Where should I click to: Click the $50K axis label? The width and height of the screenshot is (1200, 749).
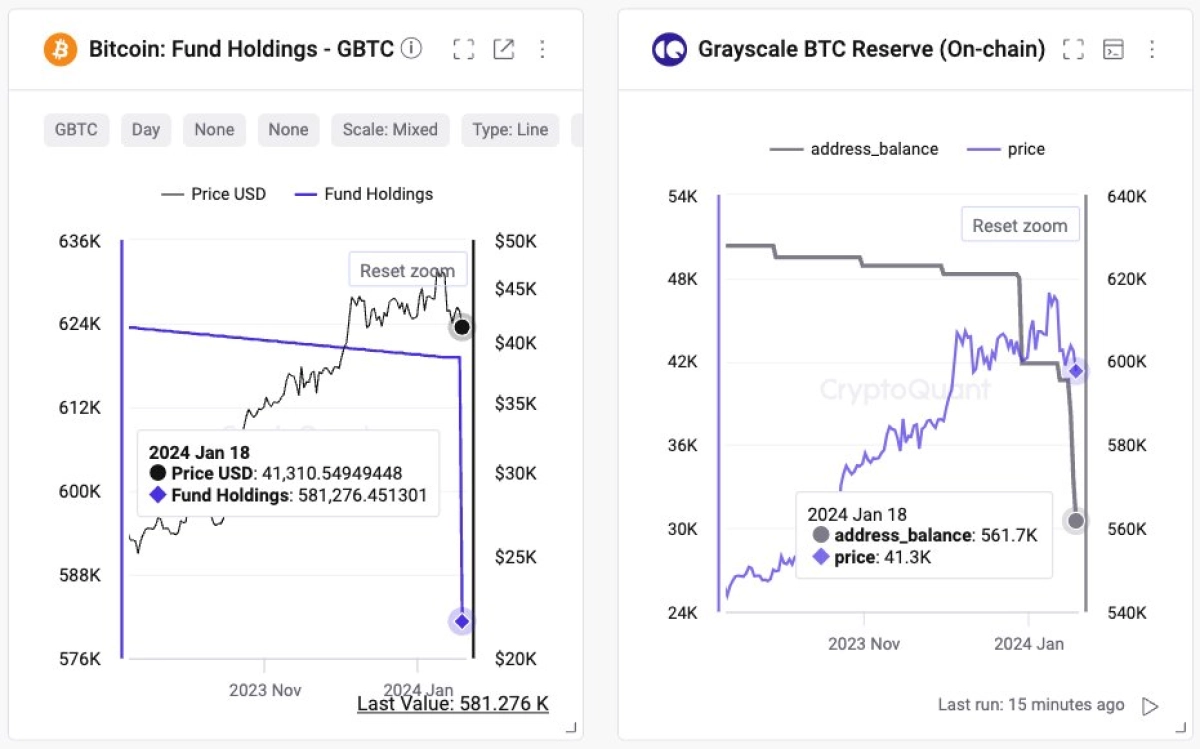(x=516, y=241)
